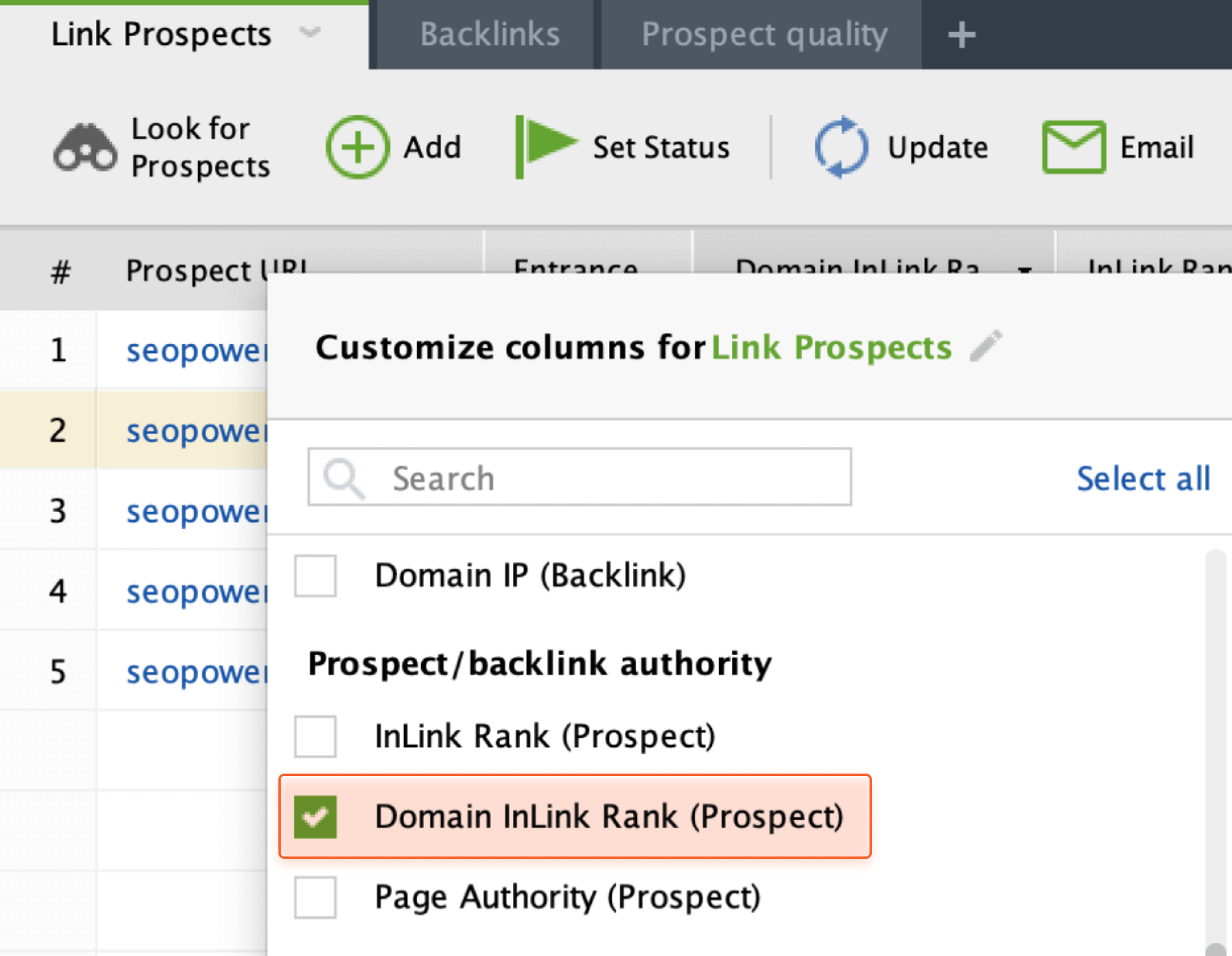Tick the Page Authority (Prospect) checkbox
1232x956 pixels.
click(315, 897)
